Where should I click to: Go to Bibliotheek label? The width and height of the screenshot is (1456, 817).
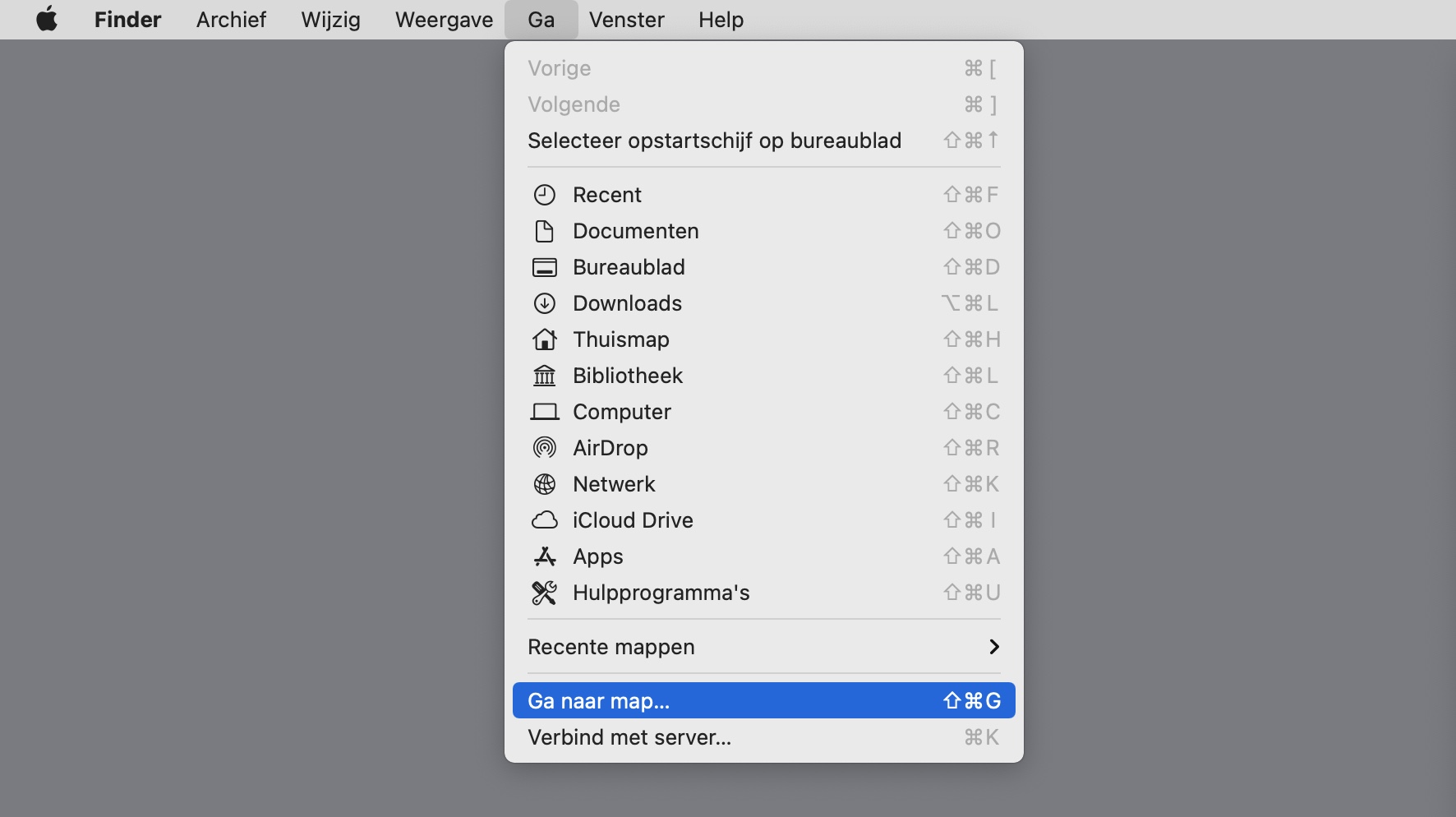point(628,376)
